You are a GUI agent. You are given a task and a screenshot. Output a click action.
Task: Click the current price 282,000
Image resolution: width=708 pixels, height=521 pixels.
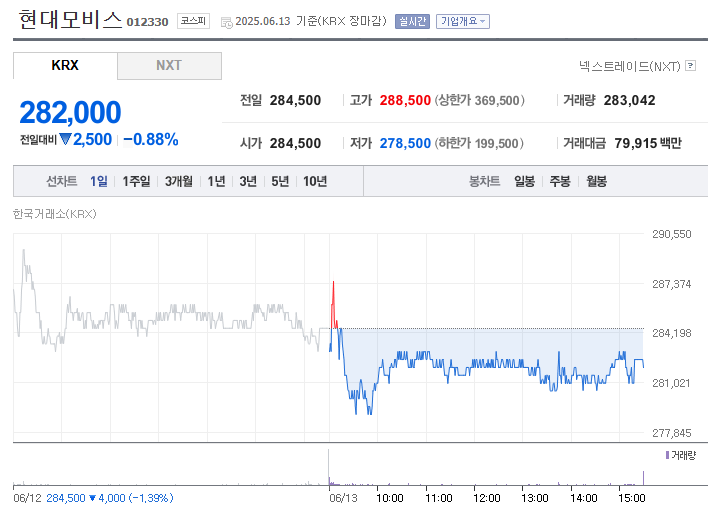click(70, 112)
